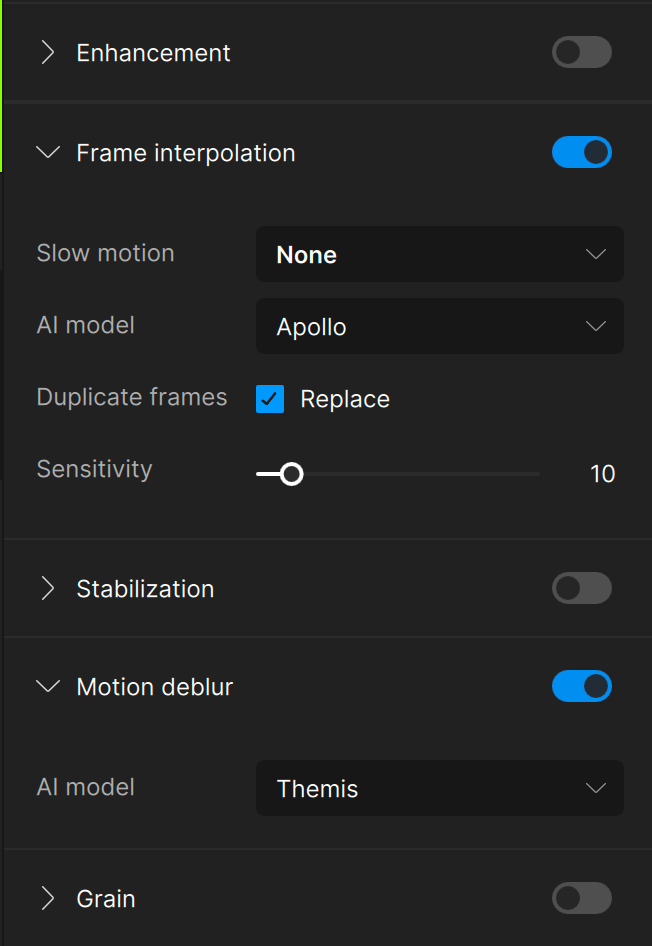Turn off the Frame interpolation toggle
The image size is (652, 946).
581,153
